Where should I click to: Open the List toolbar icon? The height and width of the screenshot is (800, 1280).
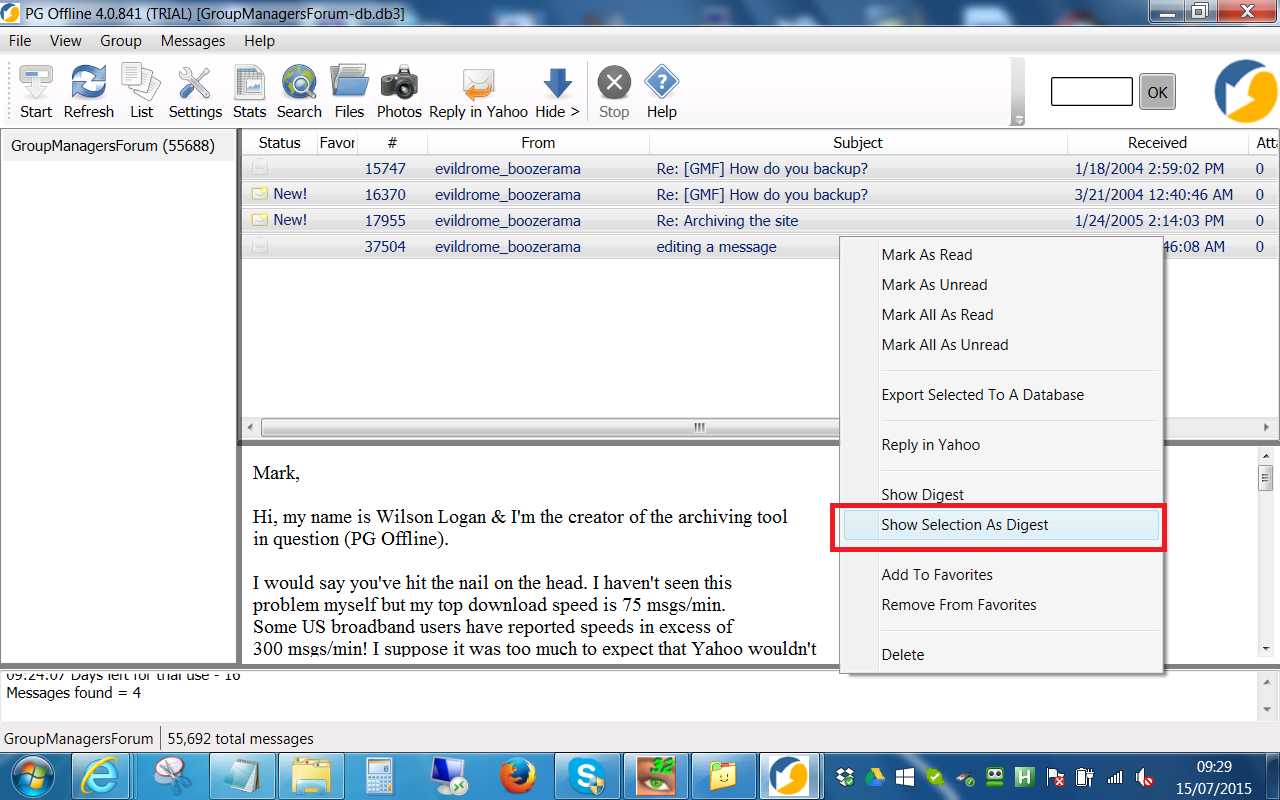coord(141,82)
